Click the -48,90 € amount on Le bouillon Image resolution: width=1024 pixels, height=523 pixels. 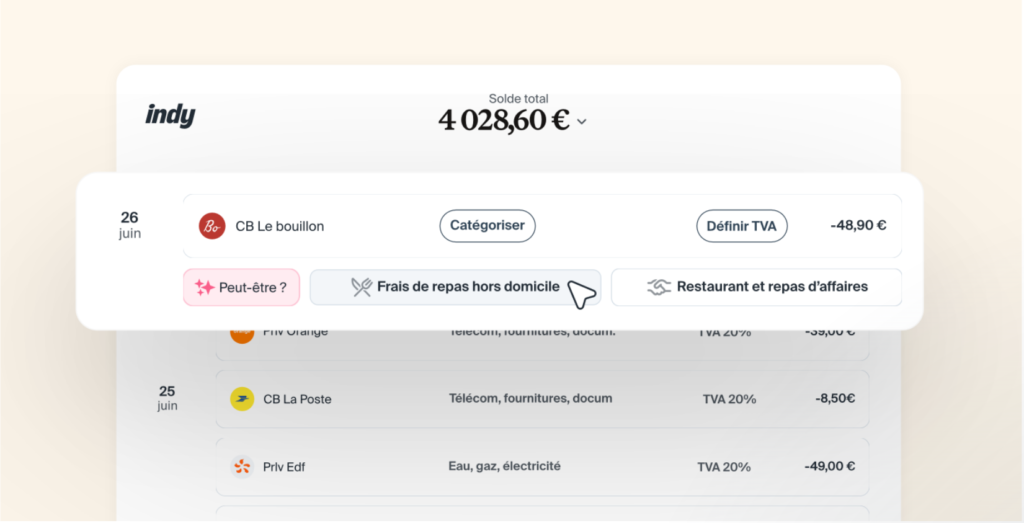point(858,226)
